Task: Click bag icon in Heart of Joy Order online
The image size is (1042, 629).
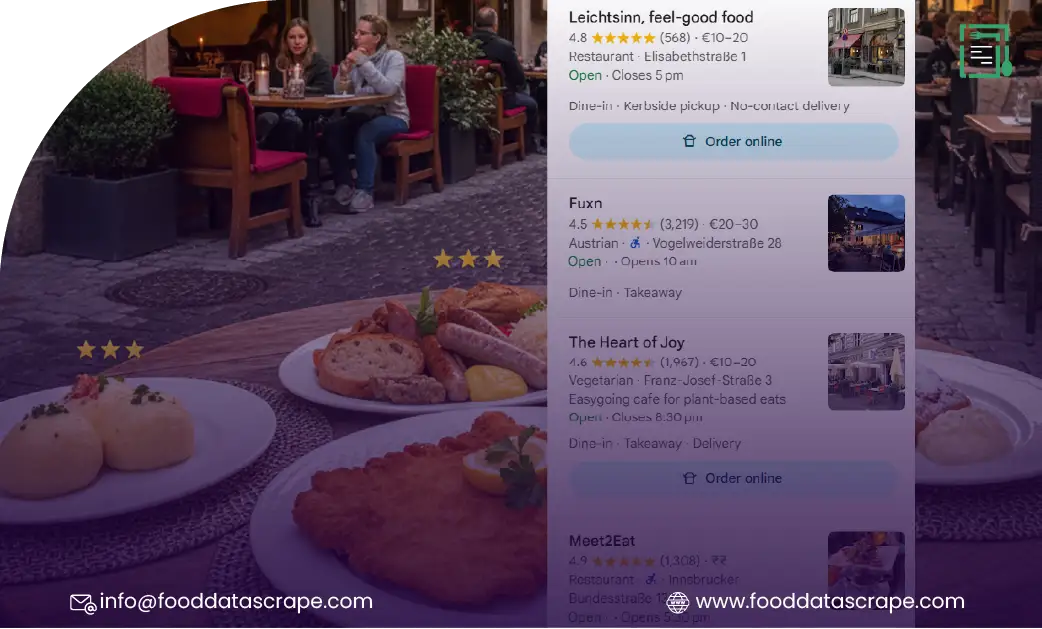Action: 689,478
